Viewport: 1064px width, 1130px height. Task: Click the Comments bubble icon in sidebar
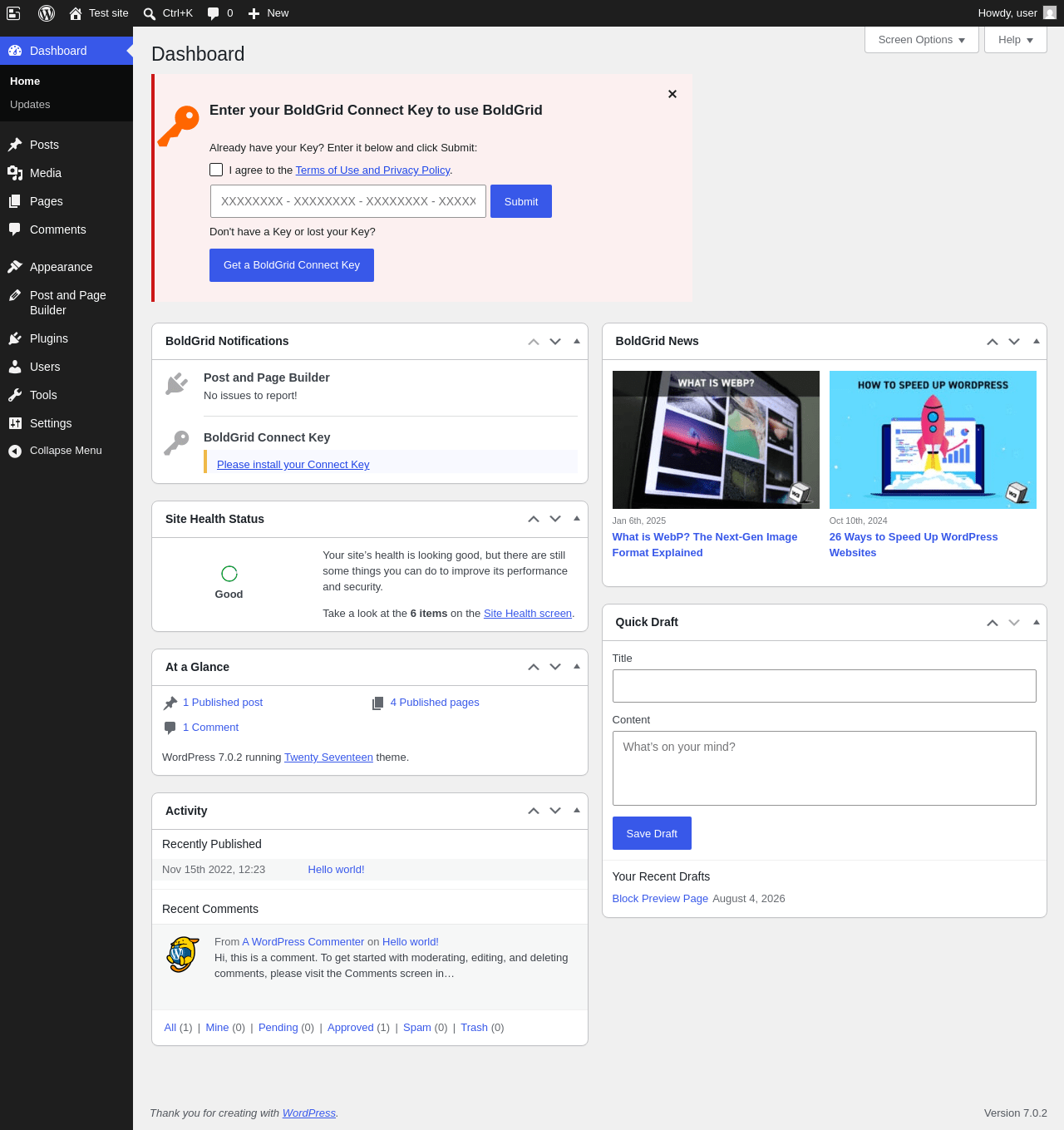click(x=15, y=229)
